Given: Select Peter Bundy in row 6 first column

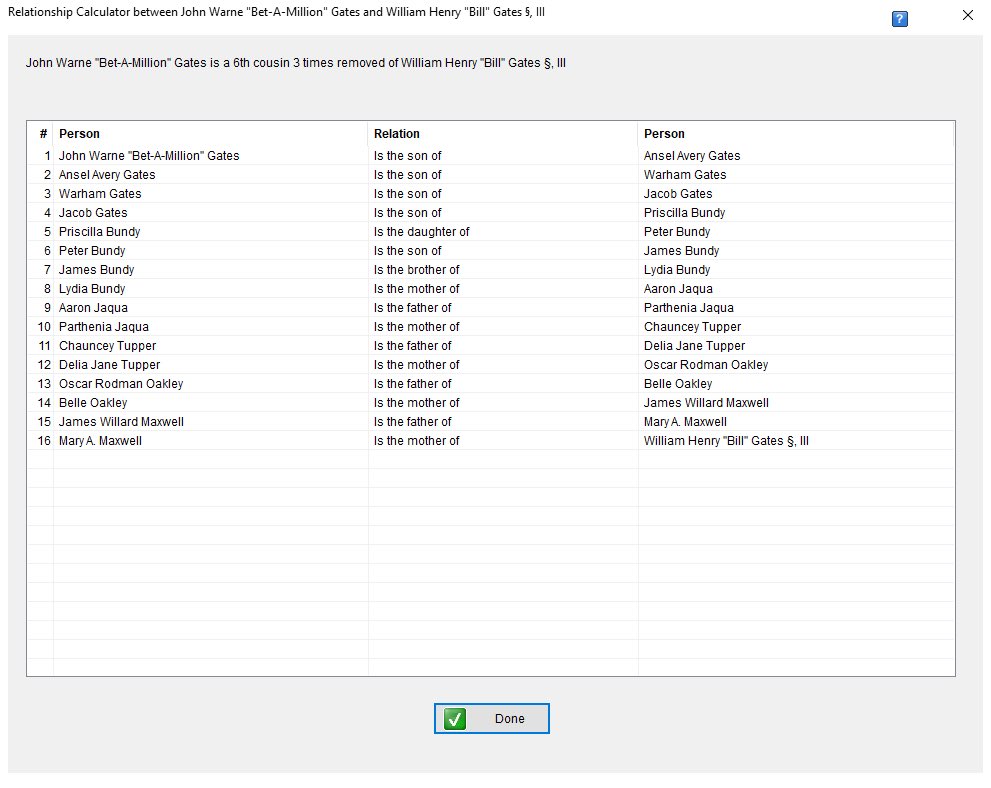Looking at the screenshot, I should 92,250.
